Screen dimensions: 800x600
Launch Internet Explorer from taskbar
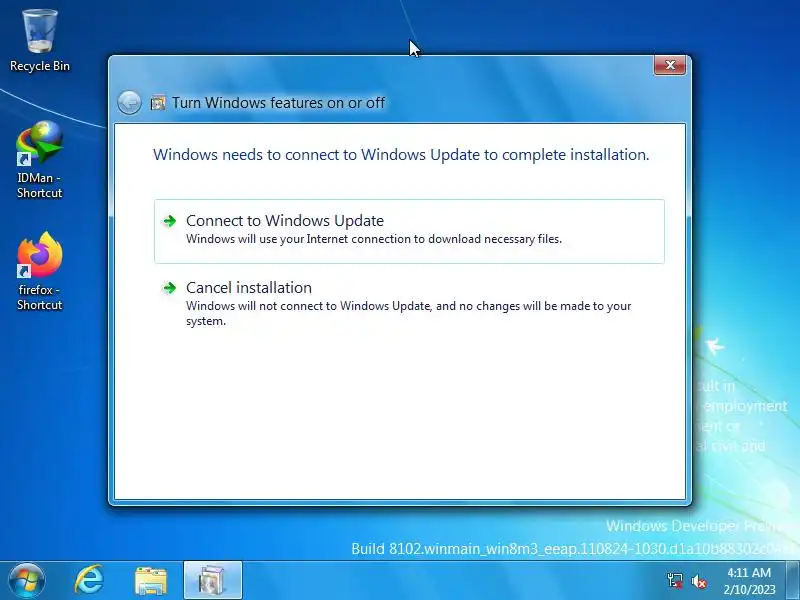[89, 581]
